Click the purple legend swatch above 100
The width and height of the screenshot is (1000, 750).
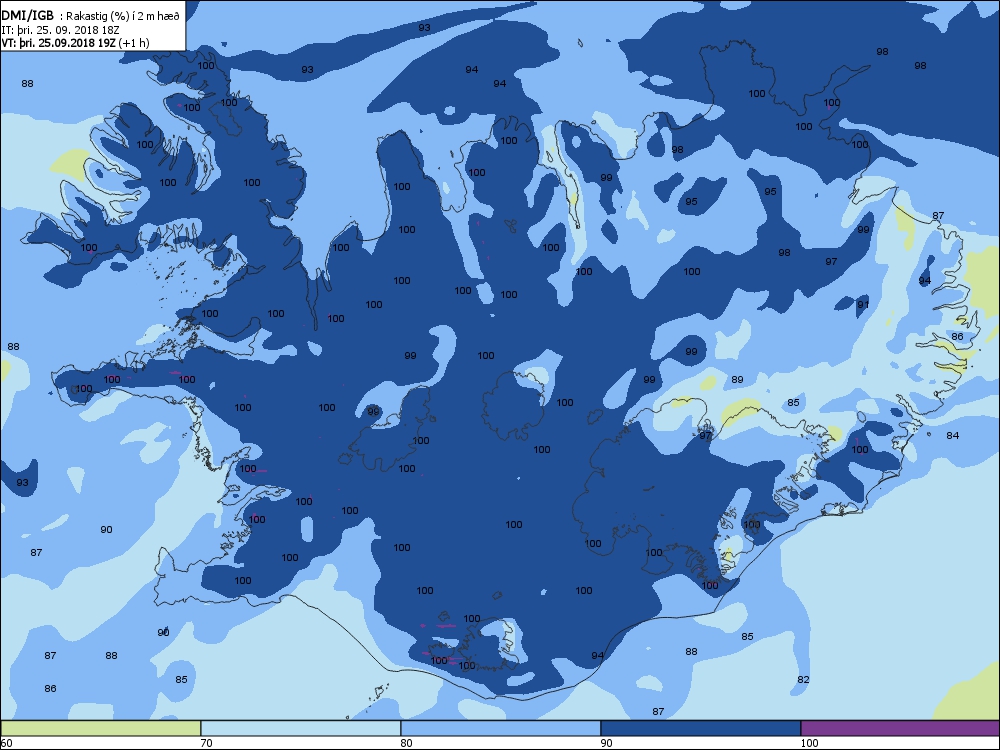pos(900,728)
